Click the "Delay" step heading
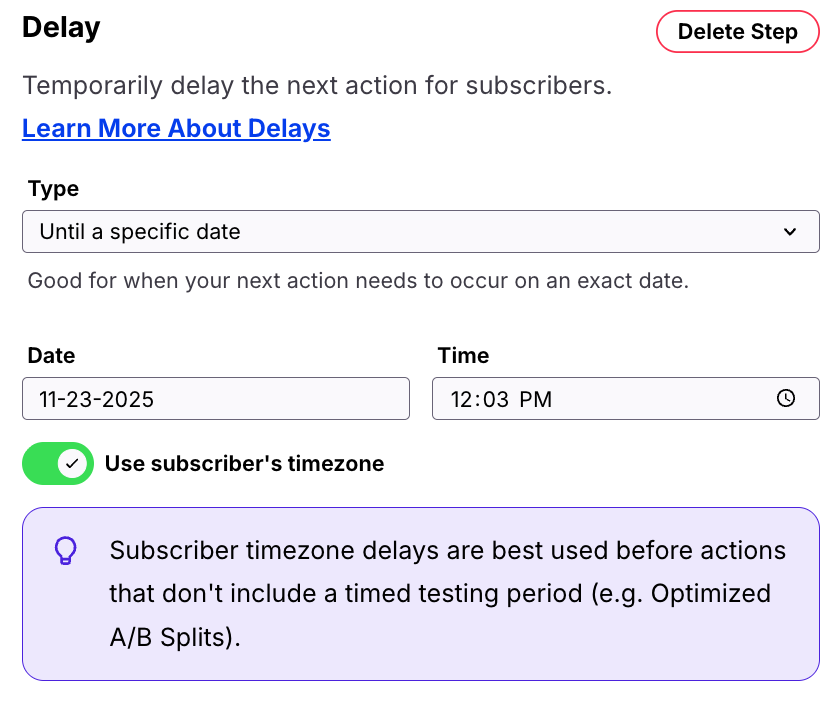836x710 pixels. point(60,28)
